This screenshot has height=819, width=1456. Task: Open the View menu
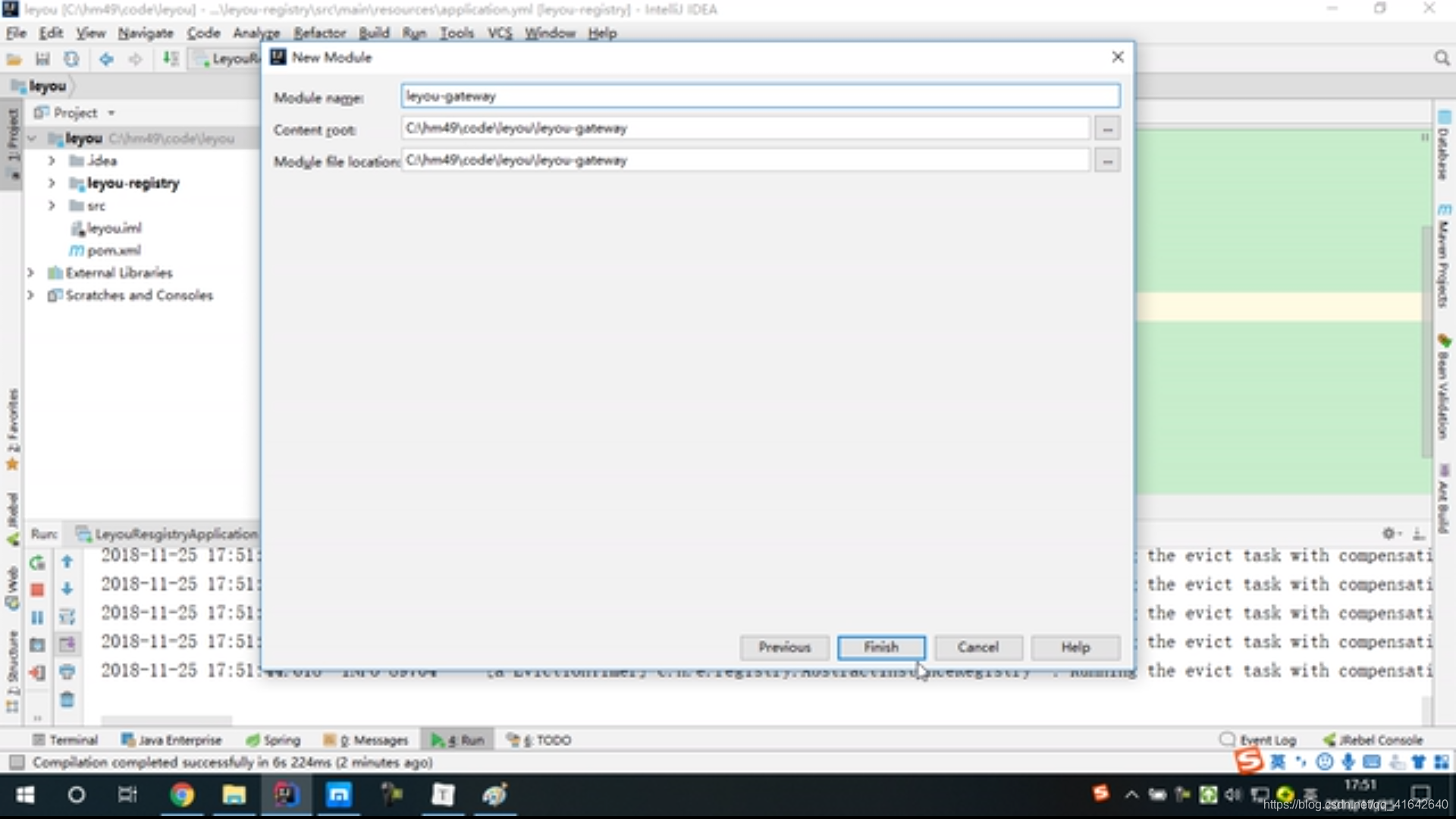pyautogui.click(x=90, y=33)
